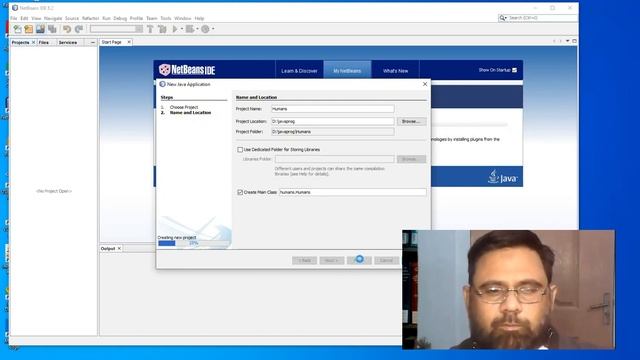This screenshot has height=360, width=640.
Task: Click the 'Choose Project' step text
Action: tap(184, 107)
